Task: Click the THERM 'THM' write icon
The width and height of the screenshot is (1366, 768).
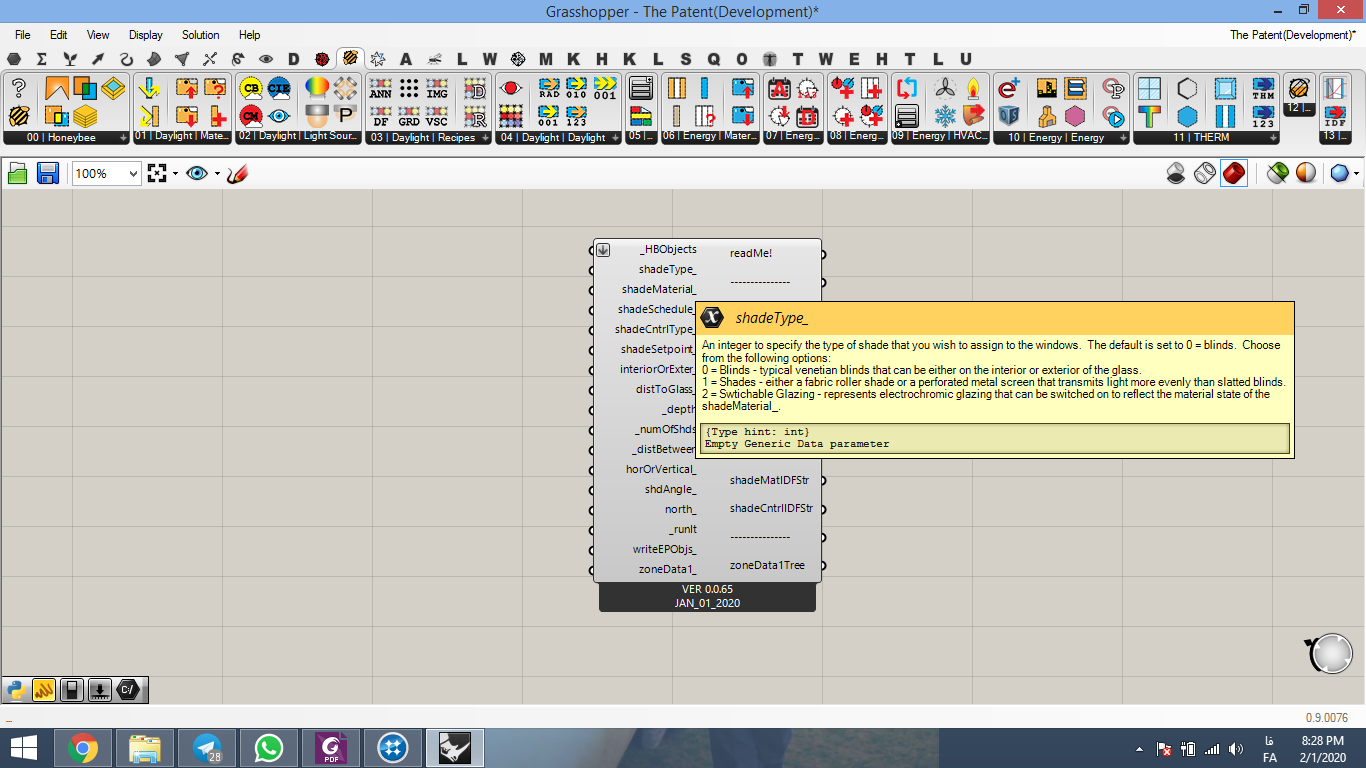Action: [x=1264, y=88]
